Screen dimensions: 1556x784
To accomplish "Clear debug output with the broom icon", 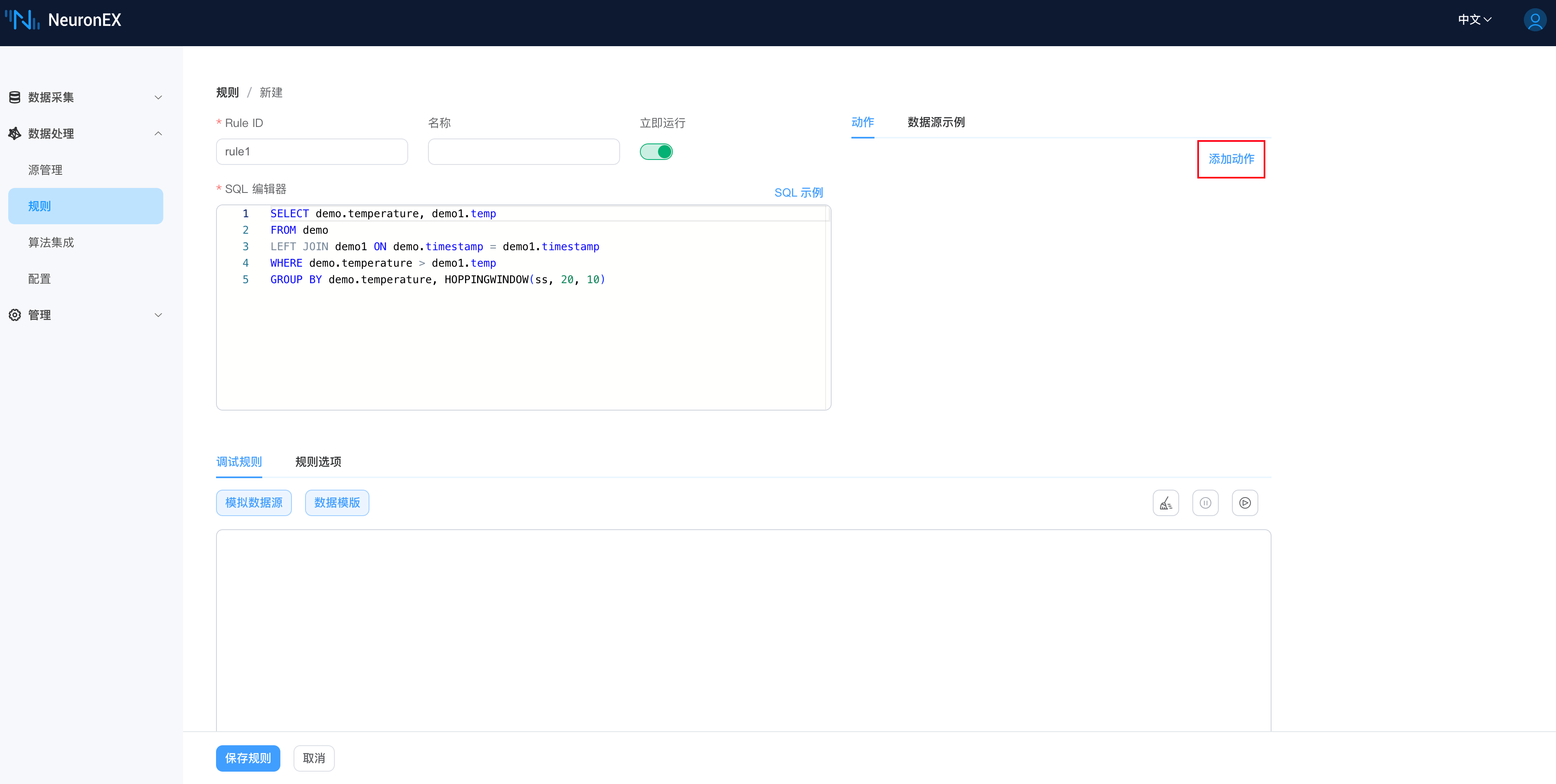I will coord(1166,502).
